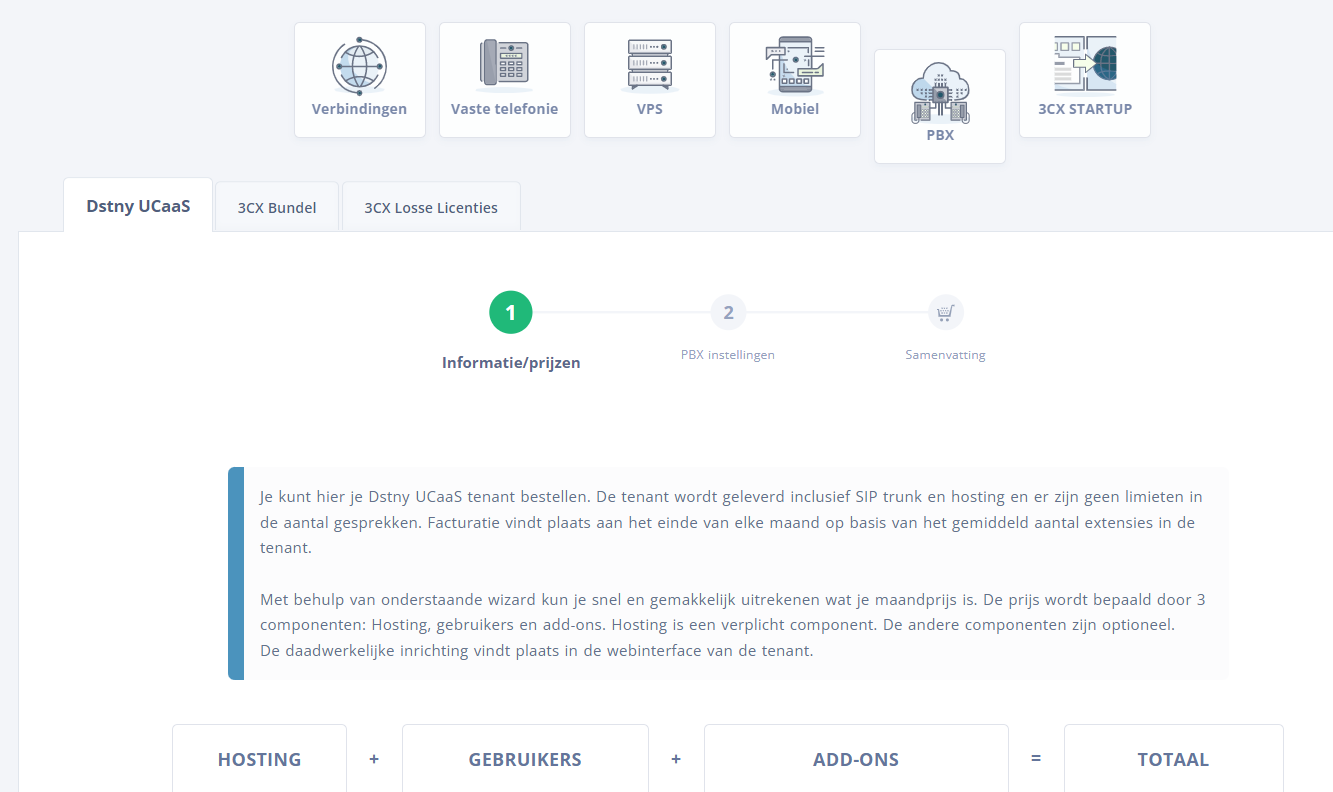This screenshot has width=1333, height=792.
Task: Select the GEBRUIKERS card
Action: 525,758
